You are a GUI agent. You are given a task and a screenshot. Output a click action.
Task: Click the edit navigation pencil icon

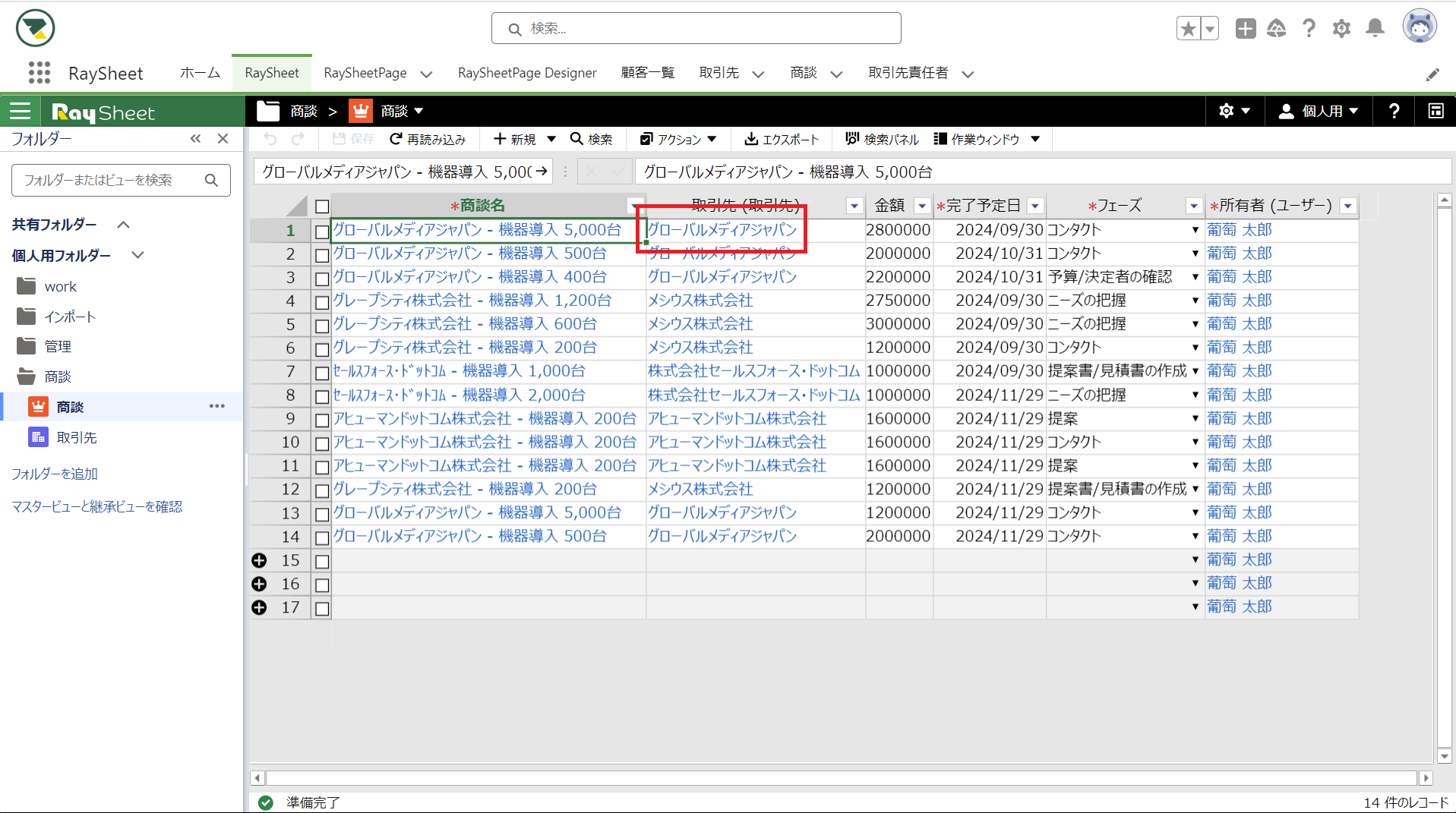point(1432,74)
